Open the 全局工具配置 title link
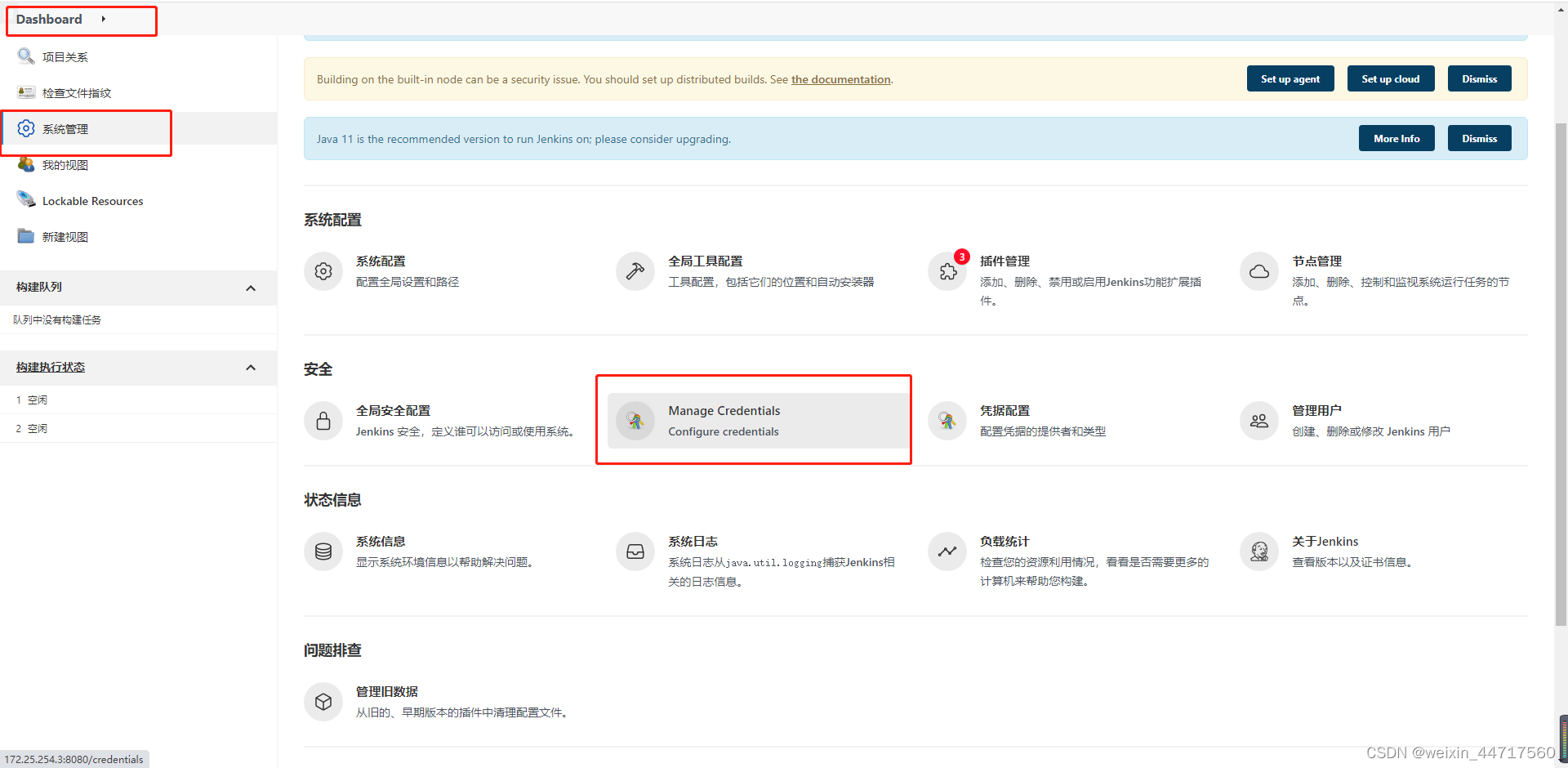 pos(706,261)
